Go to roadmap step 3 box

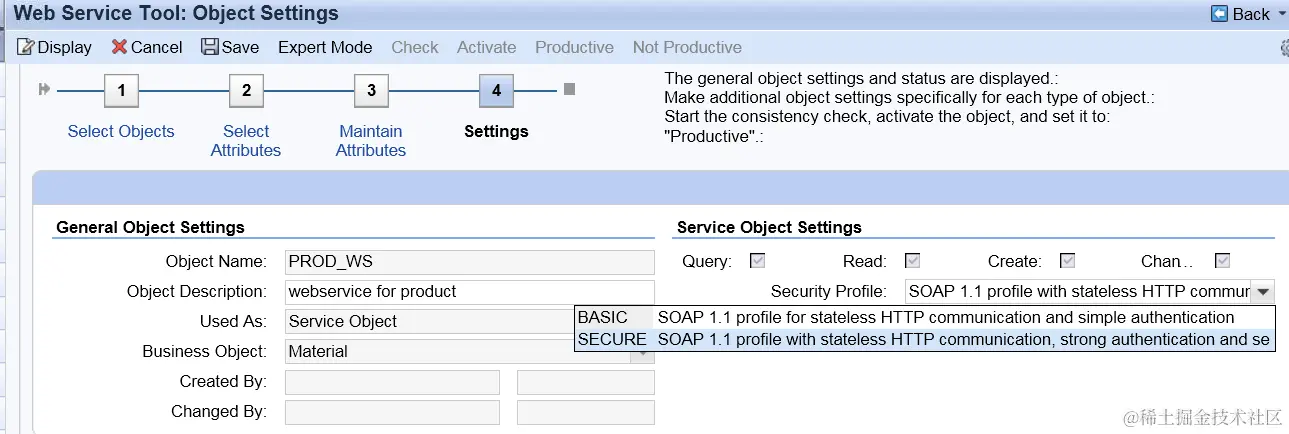coord(371,91)
